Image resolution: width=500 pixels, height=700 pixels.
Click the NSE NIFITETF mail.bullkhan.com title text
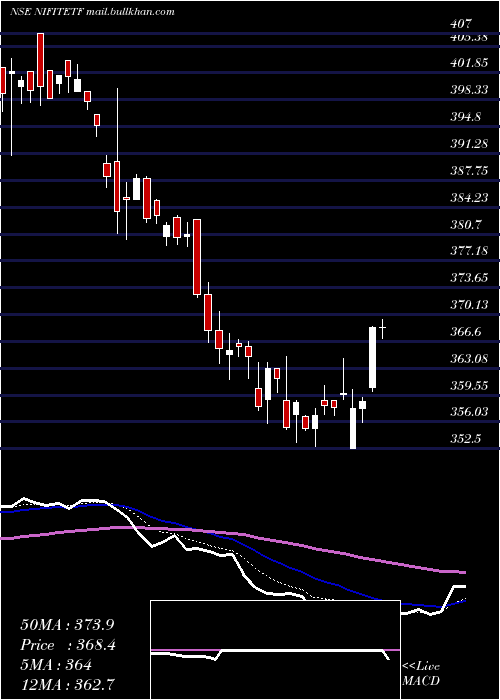92,12
